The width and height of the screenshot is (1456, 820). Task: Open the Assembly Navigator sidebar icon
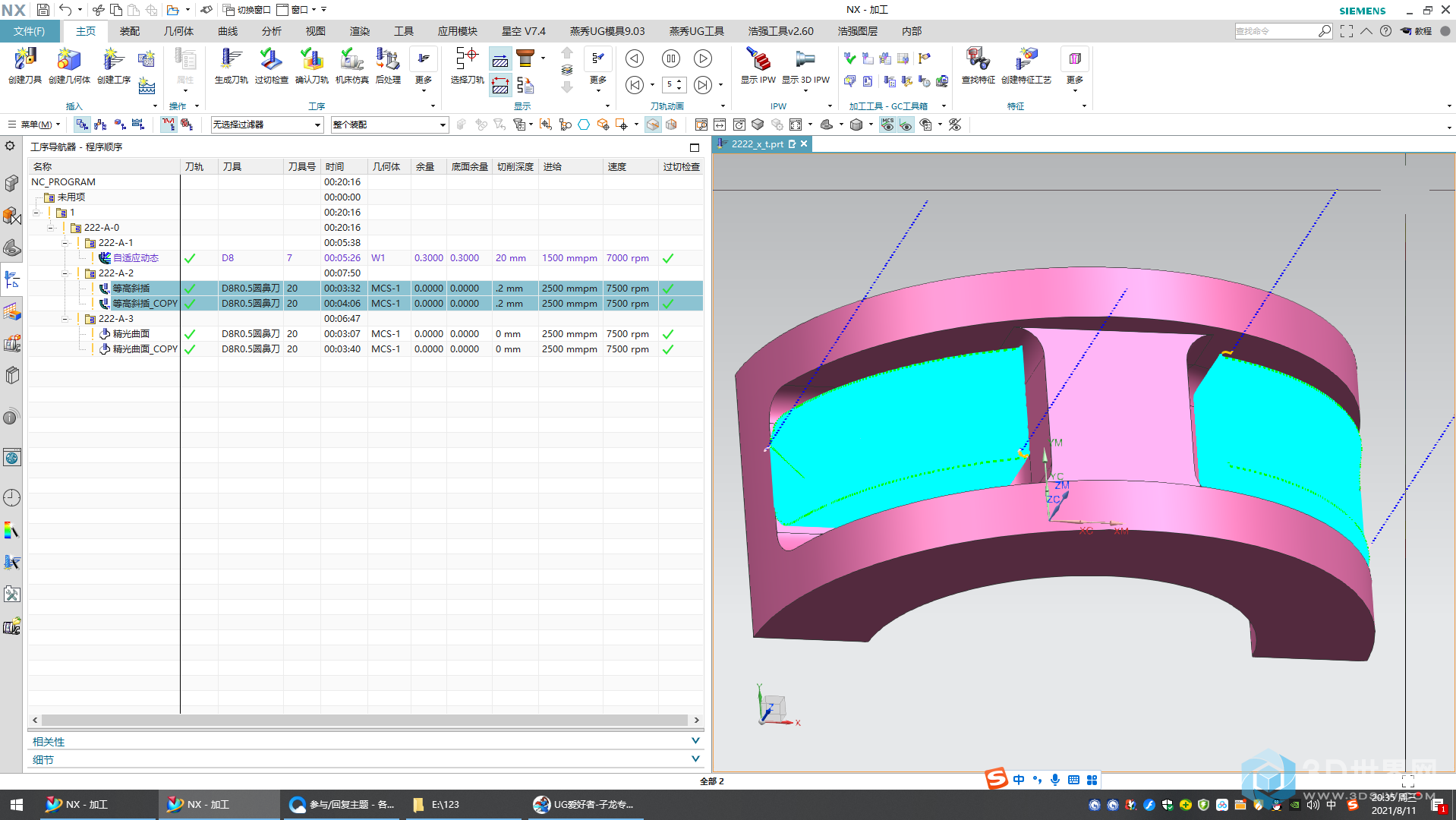coord(11,183)
